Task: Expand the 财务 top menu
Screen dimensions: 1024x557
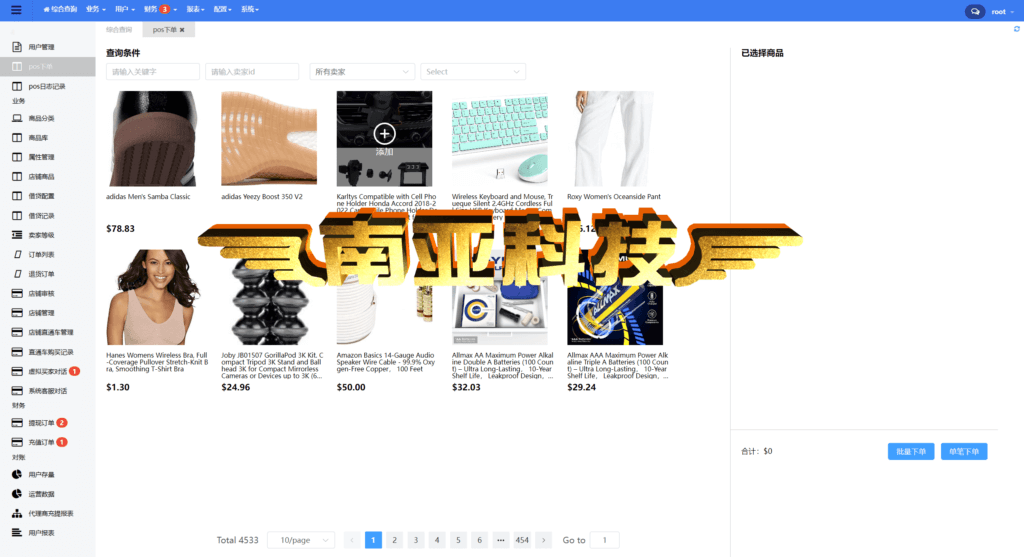Action: (x=160, y=10)
